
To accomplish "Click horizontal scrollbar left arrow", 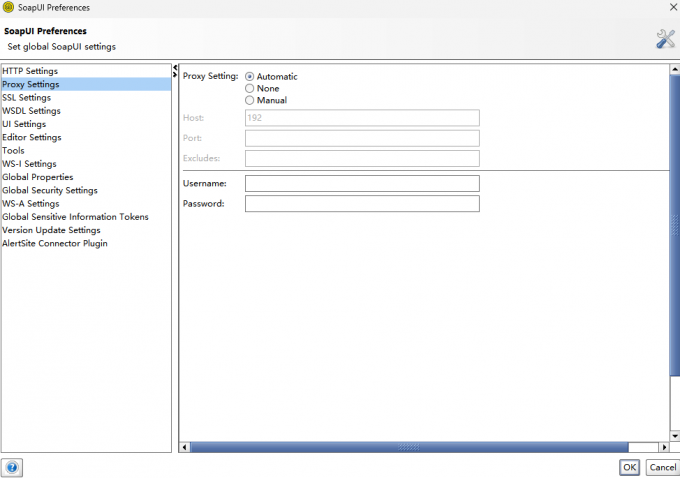I will 184,447.
